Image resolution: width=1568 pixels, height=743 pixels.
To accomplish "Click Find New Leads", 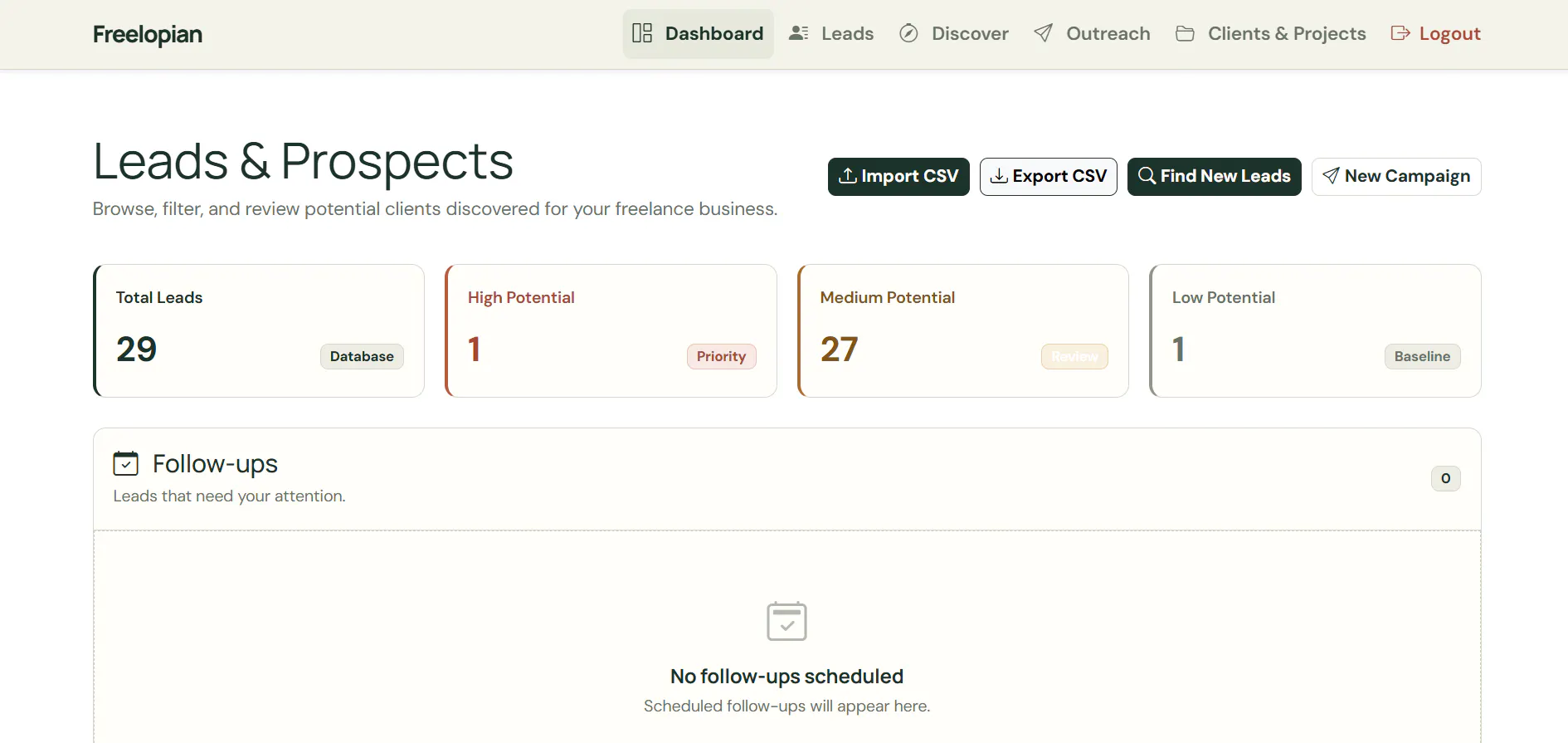I will (1215, 177).
